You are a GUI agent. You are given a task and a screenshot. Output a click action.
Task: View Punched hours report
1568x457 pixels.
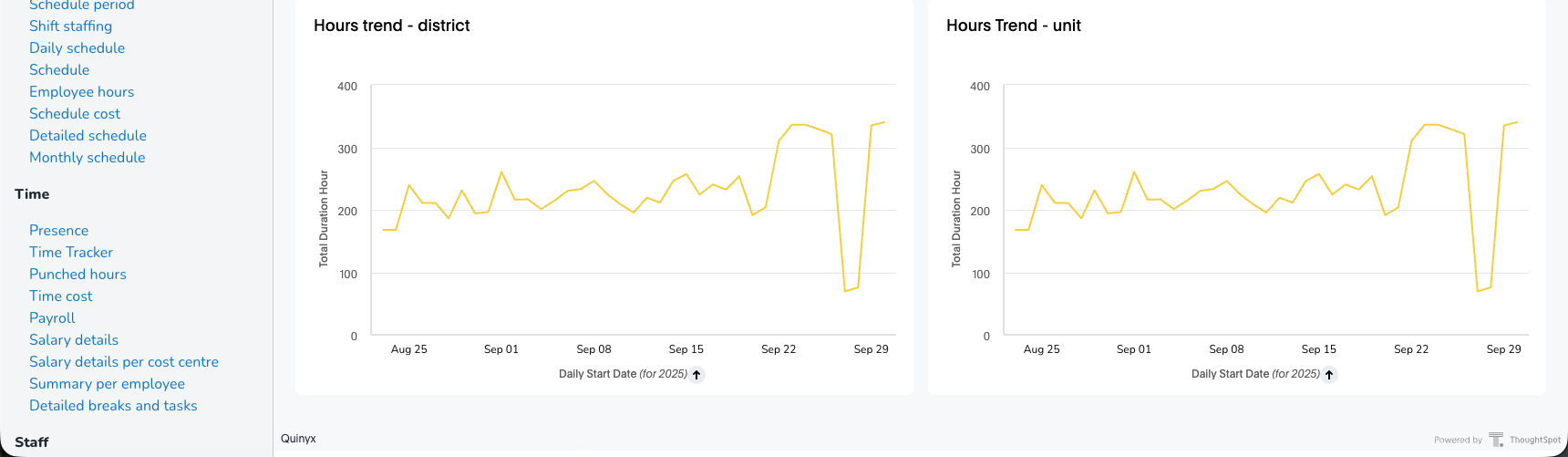tap(77, 275)
